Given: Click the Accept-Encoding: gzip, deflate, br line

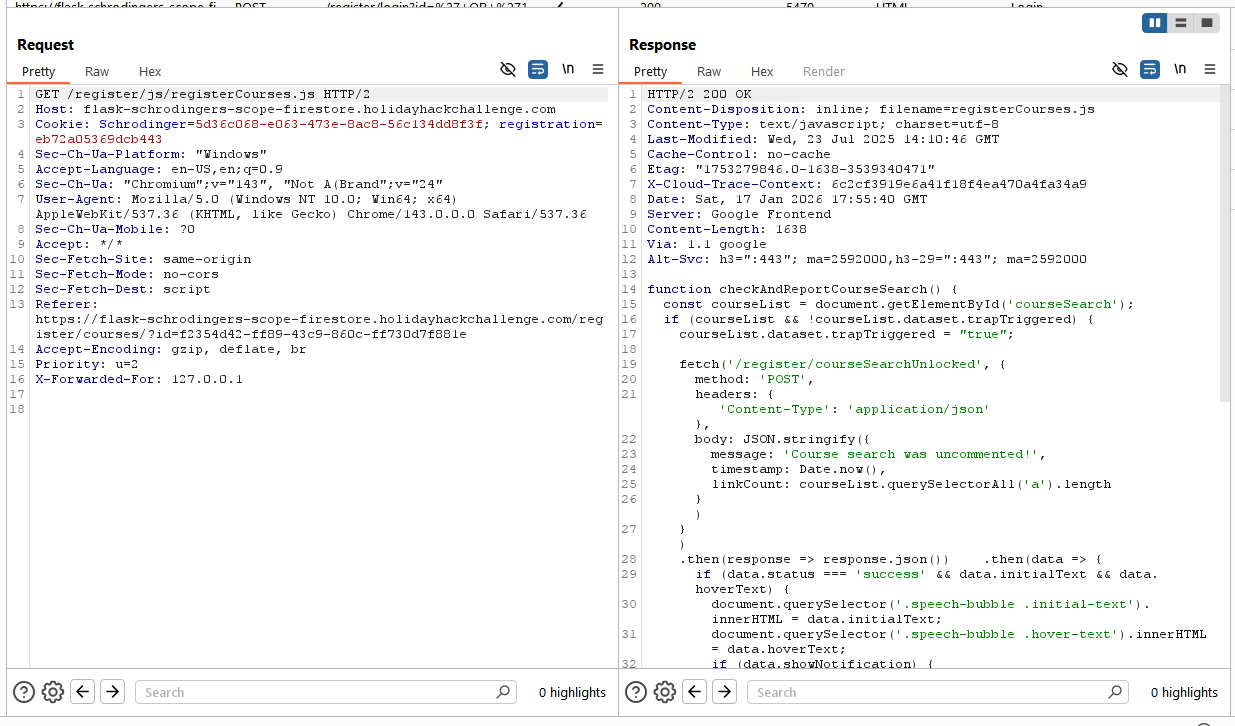Looking at the screenshot, I should [171, 349].
